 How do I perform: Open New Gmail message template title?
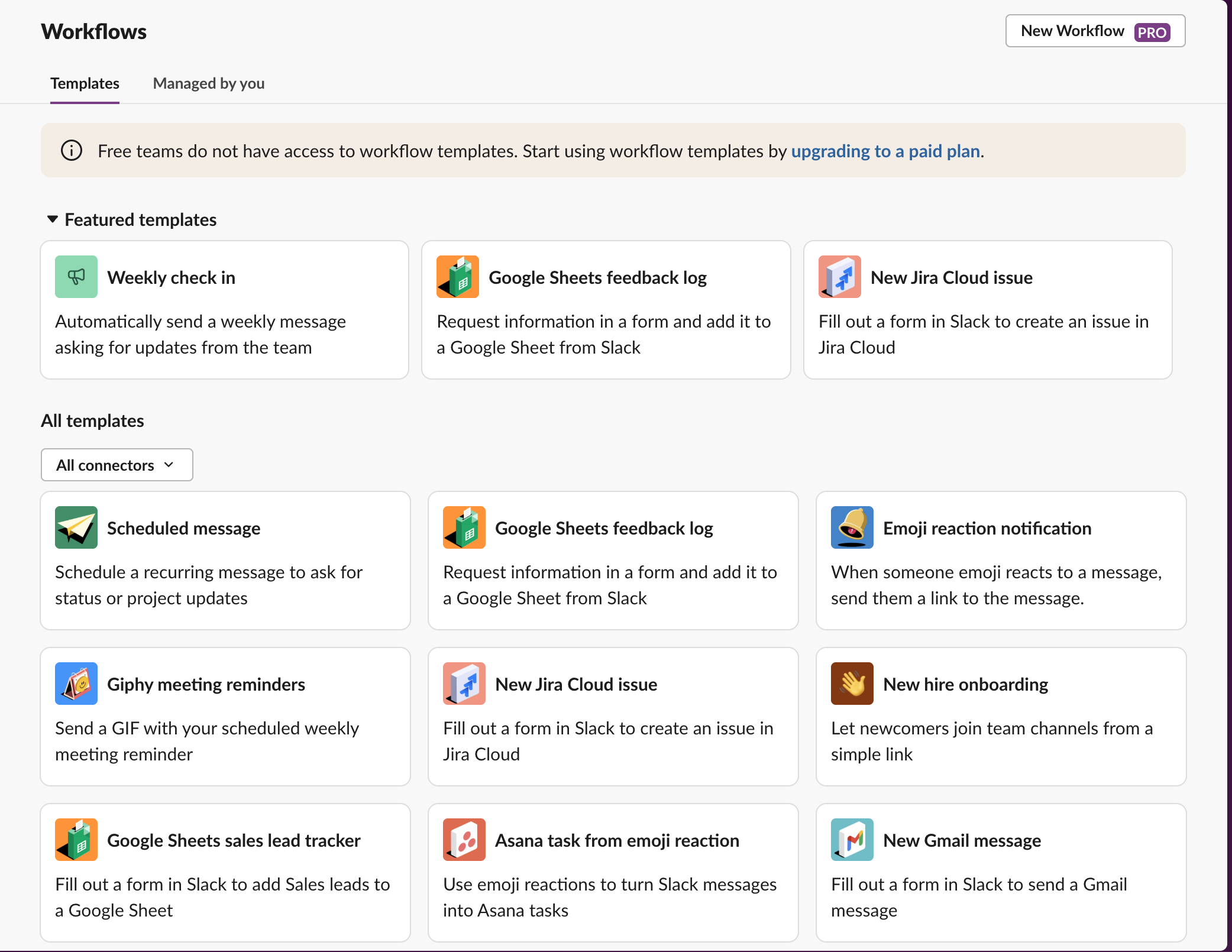coord(962,840)
